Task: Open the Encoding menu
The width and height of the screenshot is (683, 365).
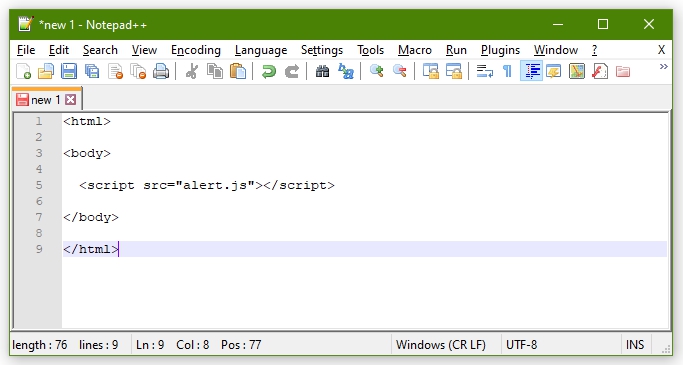Action: 196,50
